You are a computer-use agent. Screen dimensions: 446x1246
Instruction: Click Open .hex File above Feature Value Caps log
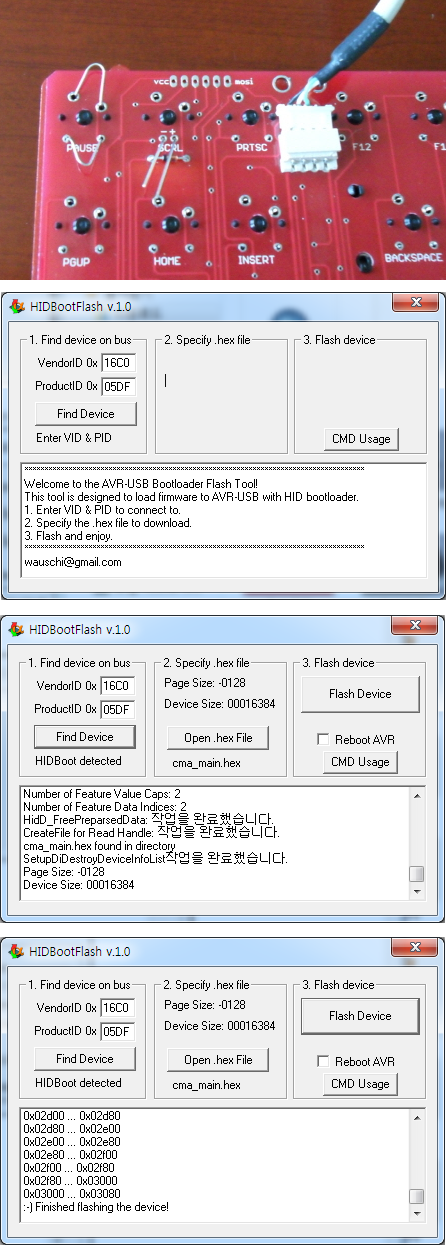tap(218, 738)
